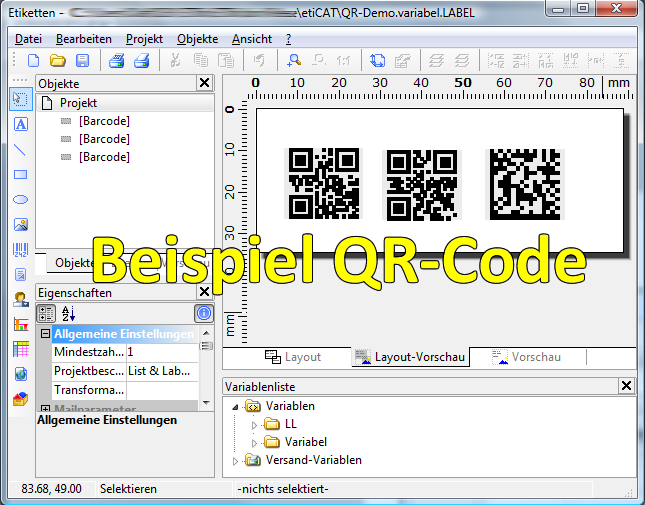The width and height of the screenshot is (645, 505).
Task: Select the Text object tool
Action: [21, 124]
